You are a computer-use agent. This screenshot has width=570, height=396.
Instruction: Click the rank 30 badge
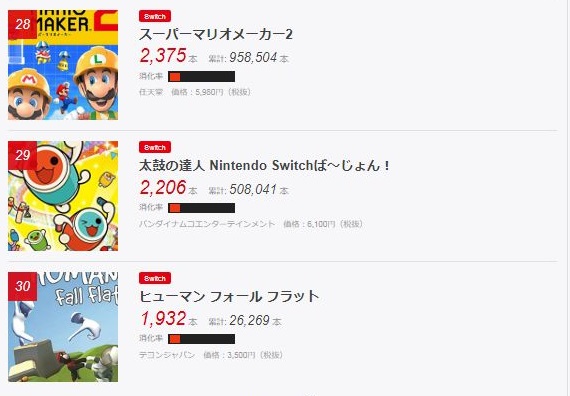click(x=23, y=286)
